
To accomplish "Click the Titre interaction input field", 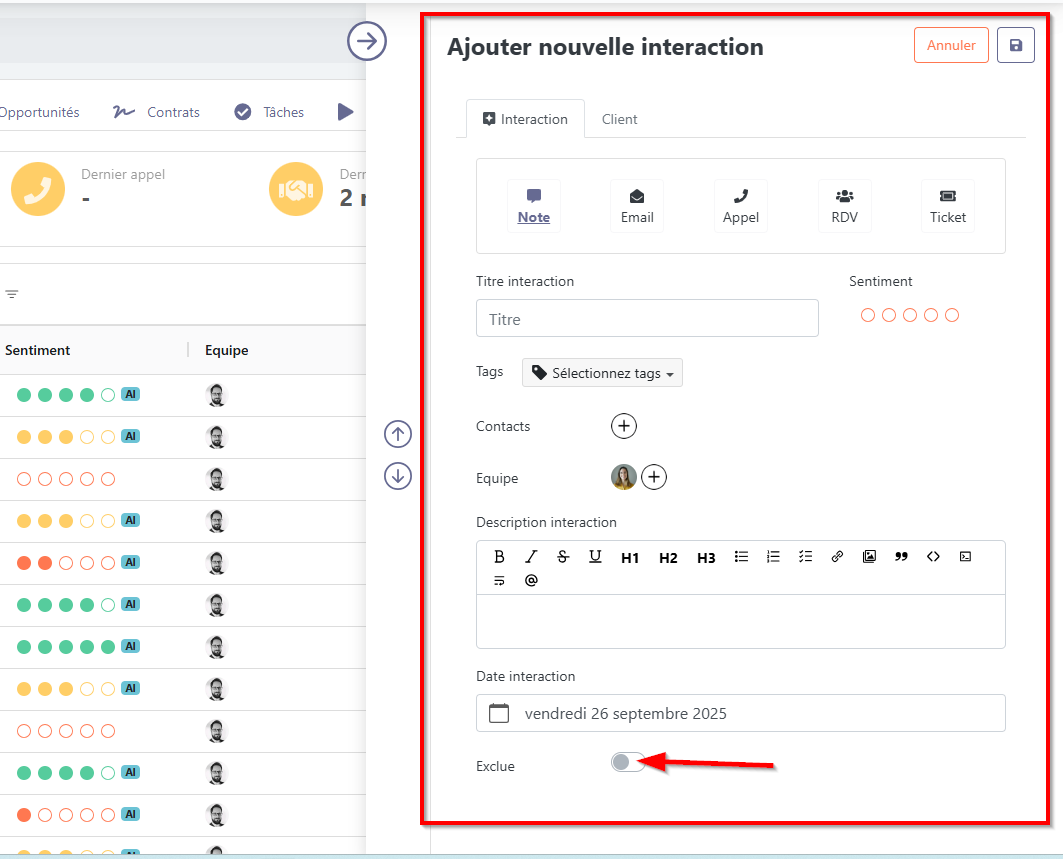I will [647, 319].
